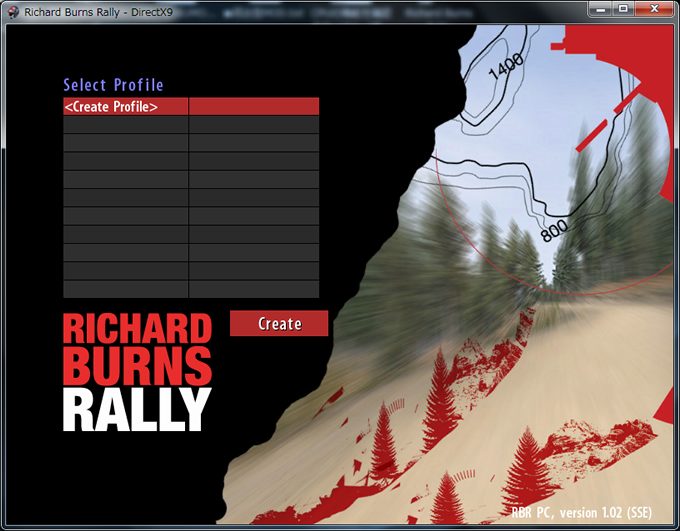Click the red cell right of <Create Profile>

click(254, 106)
